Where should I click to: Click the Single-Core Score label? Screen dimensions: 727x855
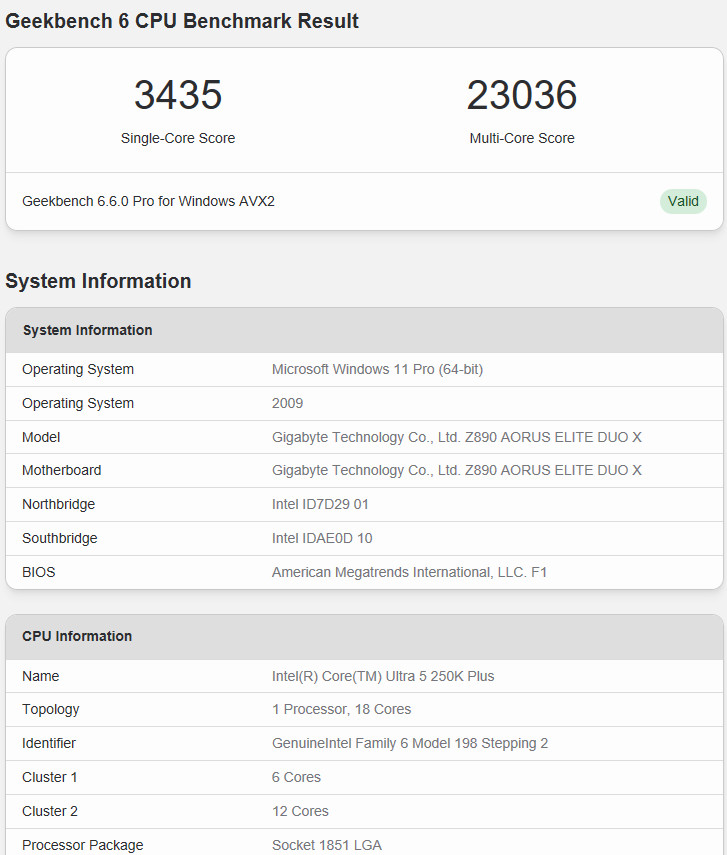coord(178,139)
